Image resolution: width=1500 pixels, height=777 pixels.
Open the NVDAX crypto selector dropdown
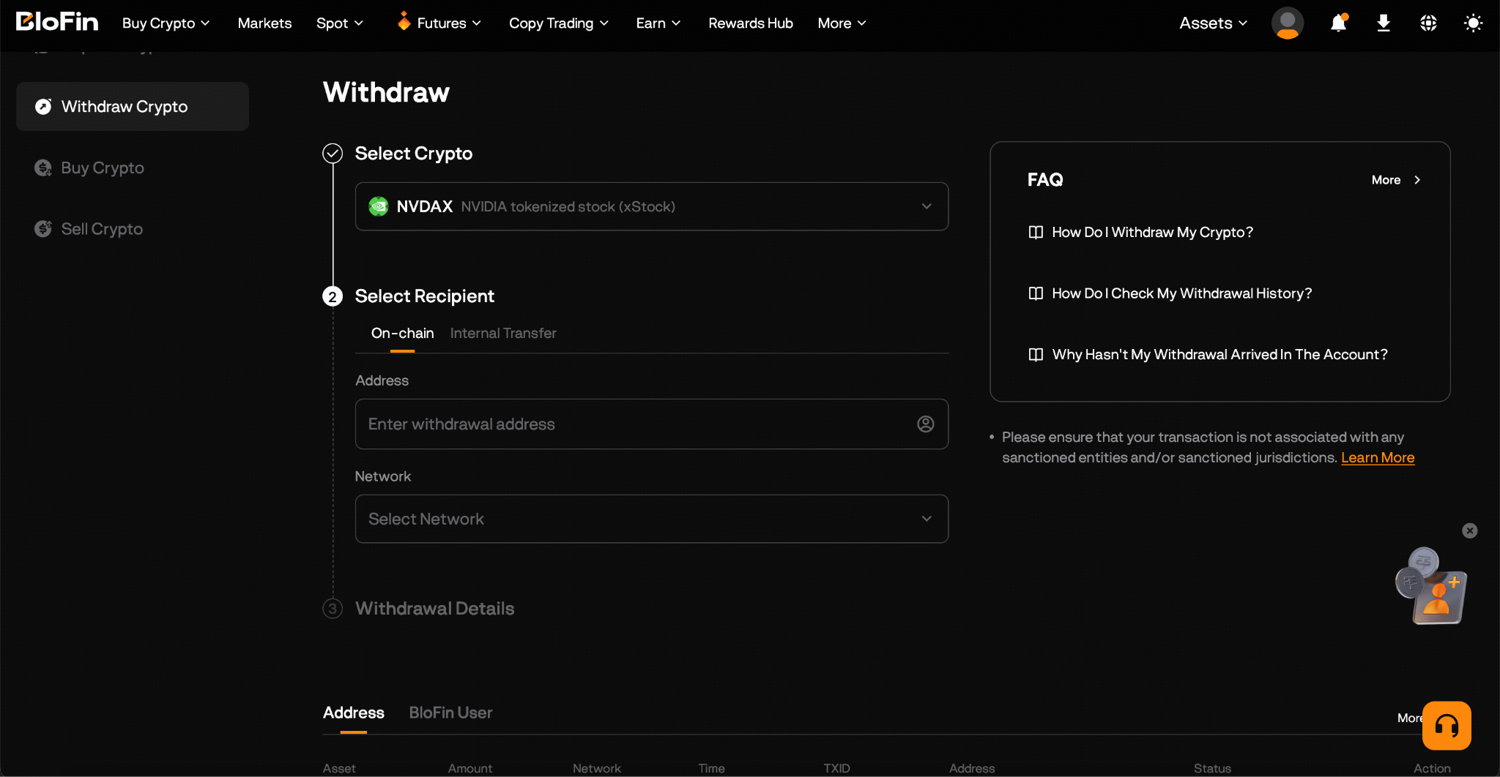(652, 207)
